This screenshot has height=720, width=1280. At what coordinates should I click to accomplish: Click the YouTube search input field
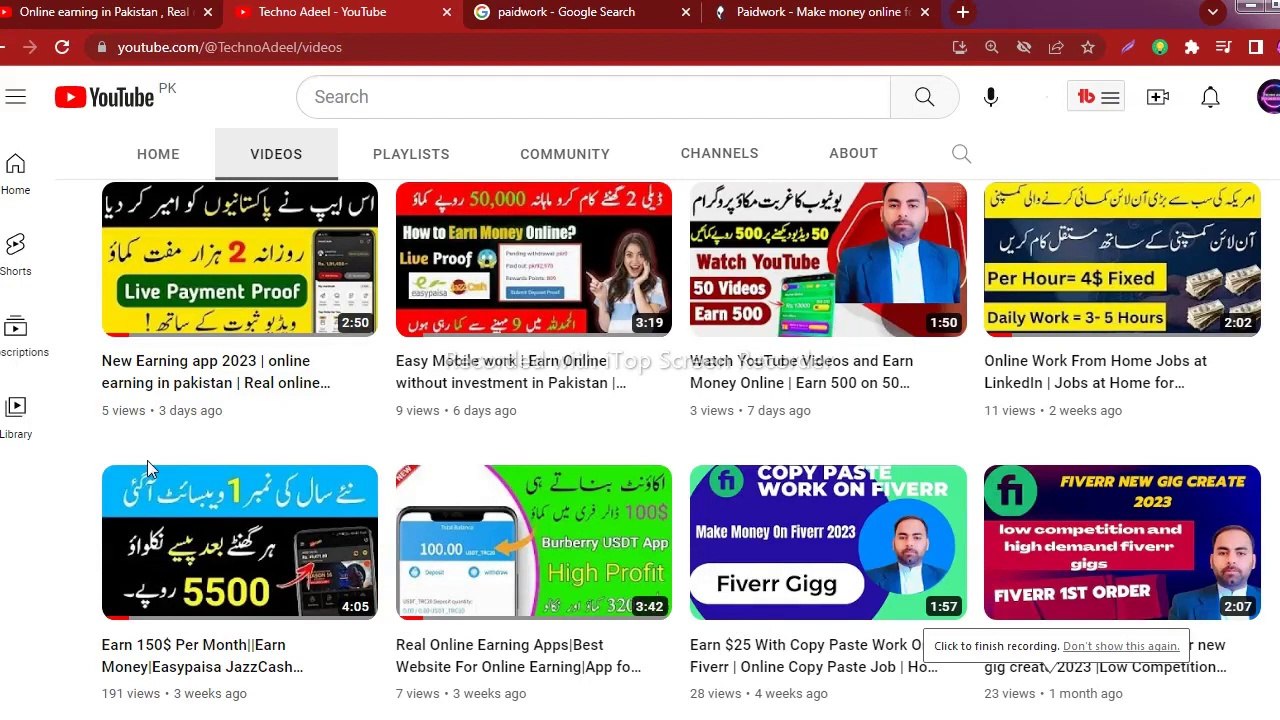tap(593, 97)
